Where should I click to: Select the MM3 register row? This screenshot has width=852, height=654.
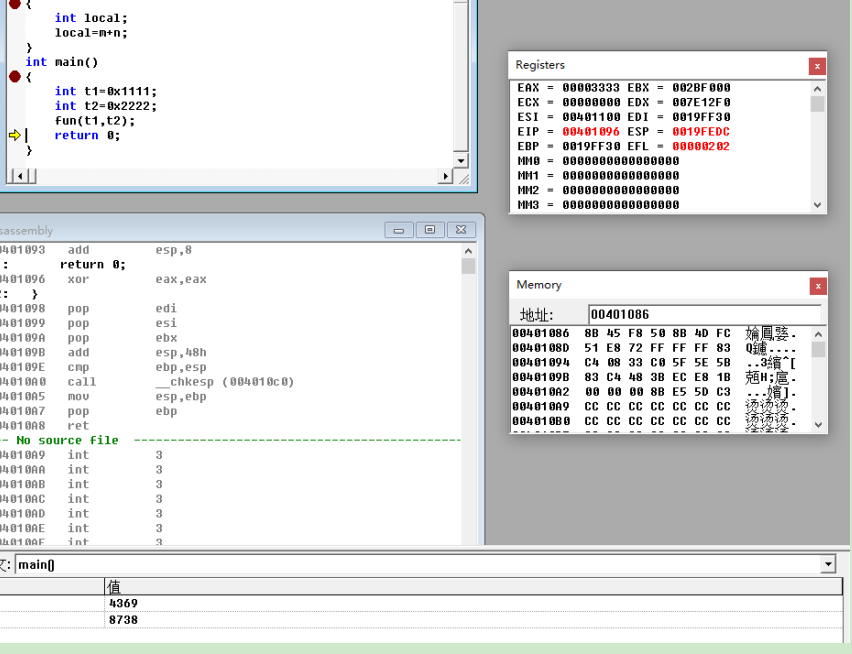(x=598, y=205)
